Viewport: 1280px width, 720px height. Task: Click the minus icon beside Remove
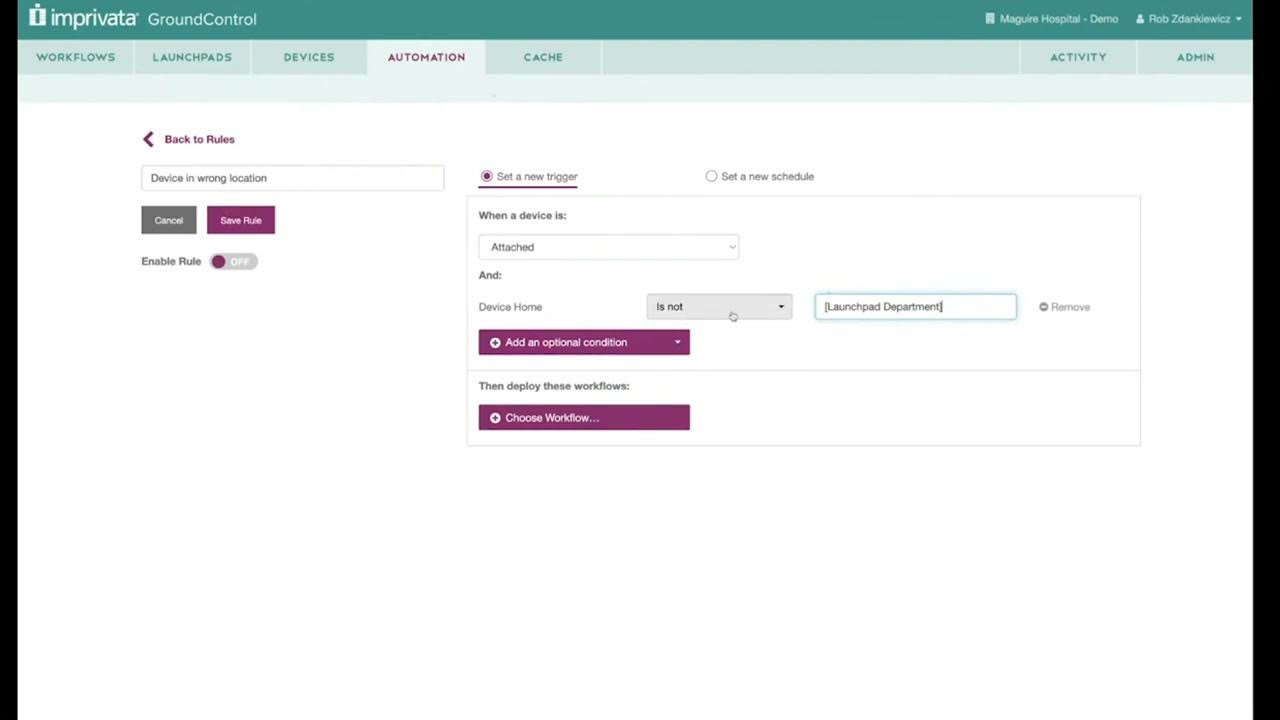point(1043,307)
